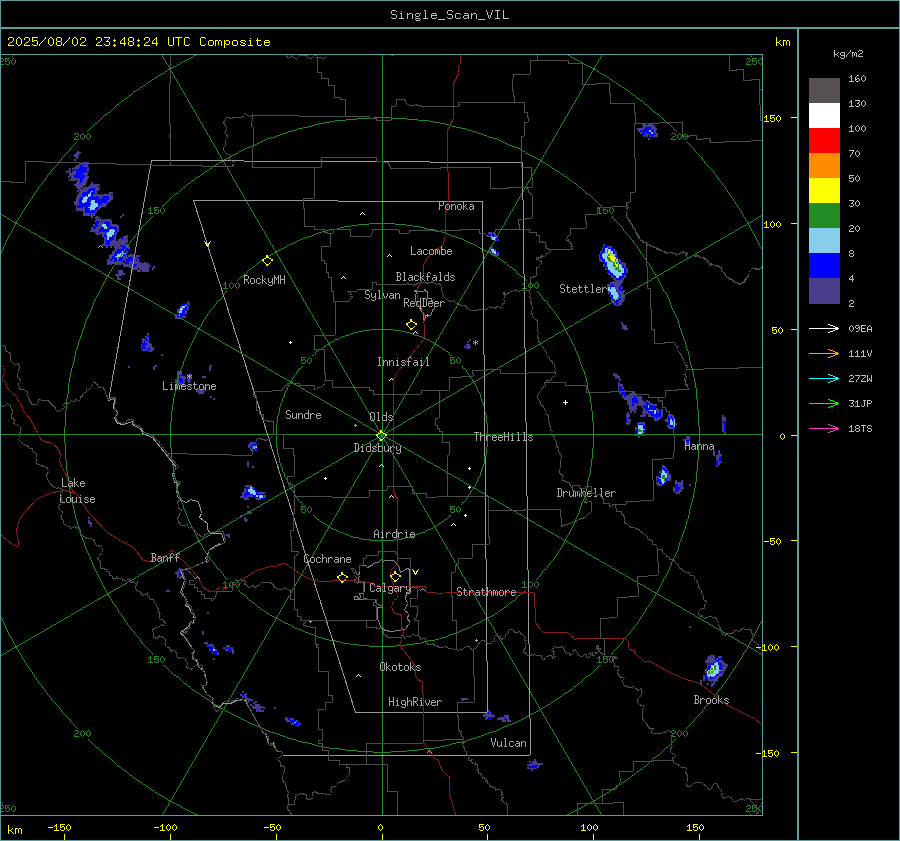The width and height of the screenshot is (900, 841).
Task: Click the green 30 kg/m2 legend swatch
Action: point(824,215)
